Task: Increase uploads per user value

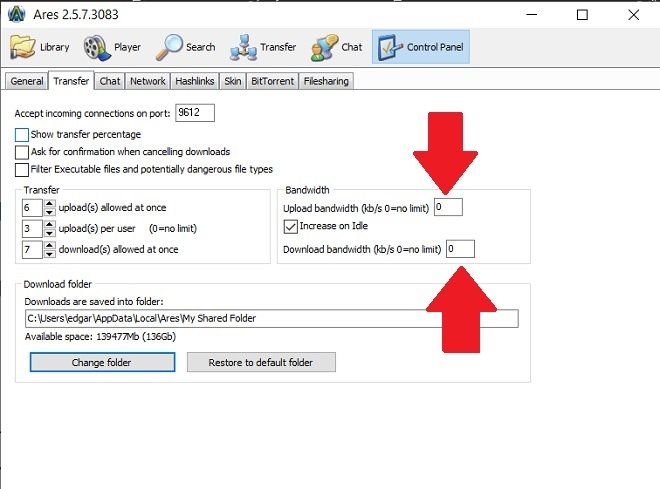Action: point(49,224)
